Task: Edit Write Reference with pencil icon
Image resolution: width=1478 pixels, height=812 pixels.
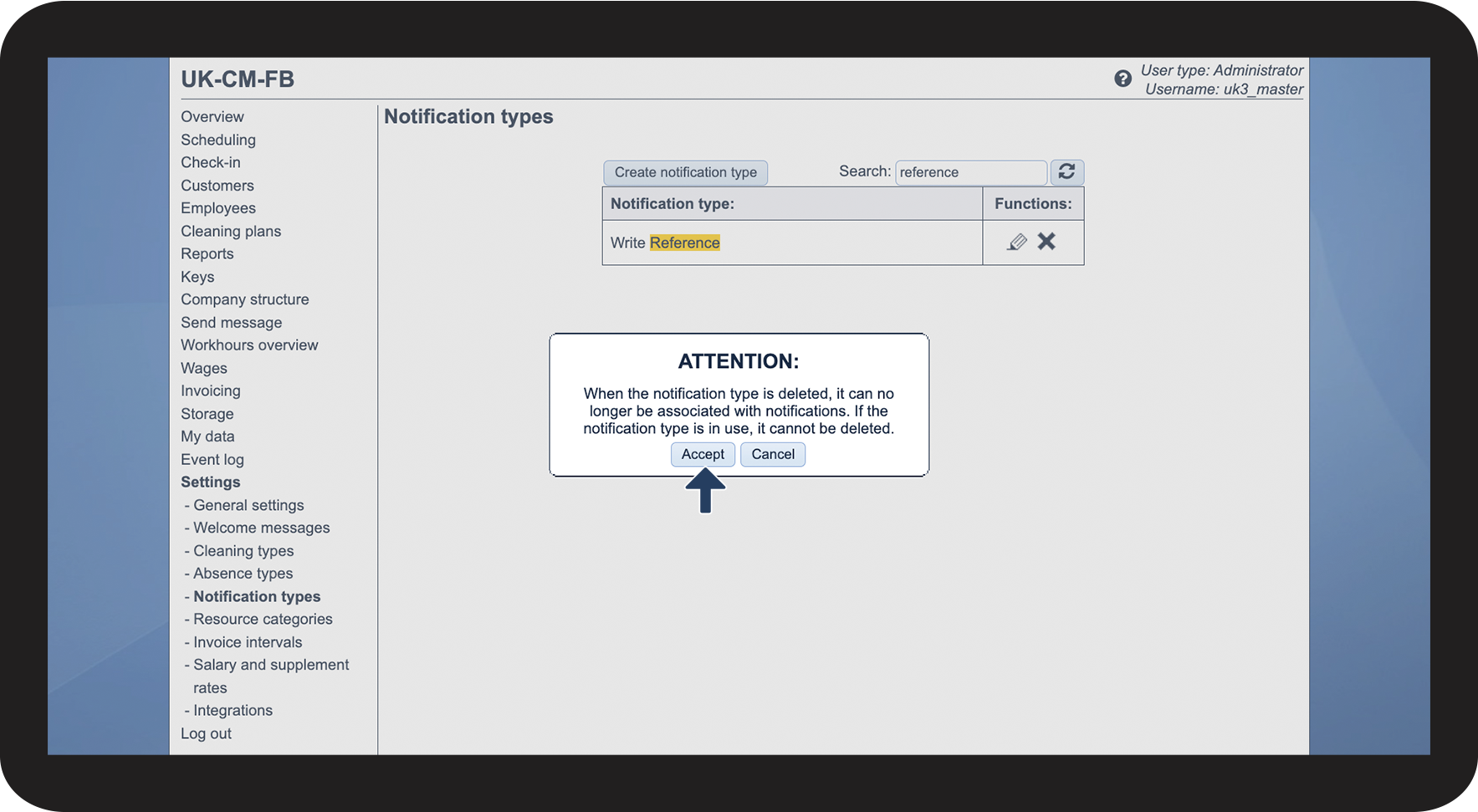Action: point(1016,243)
